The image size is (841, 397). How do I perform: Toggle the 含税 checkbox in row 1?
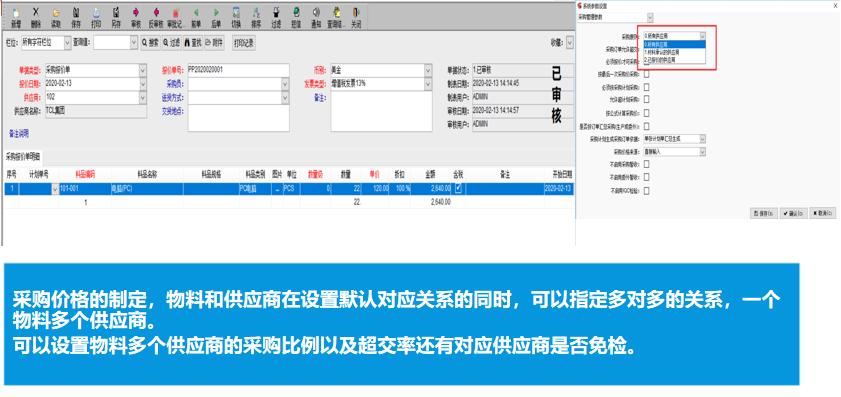[x=458, y=188]
